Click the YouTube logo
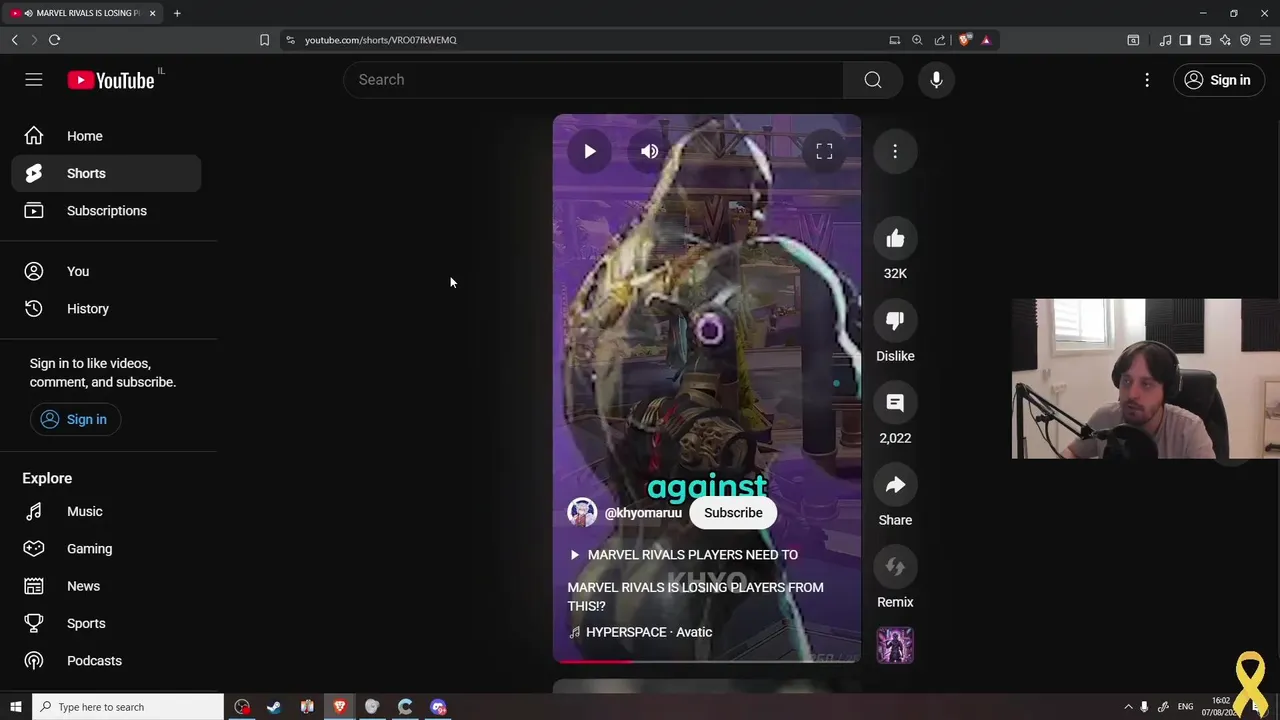The image size is (1280, 720). (111, 80)
